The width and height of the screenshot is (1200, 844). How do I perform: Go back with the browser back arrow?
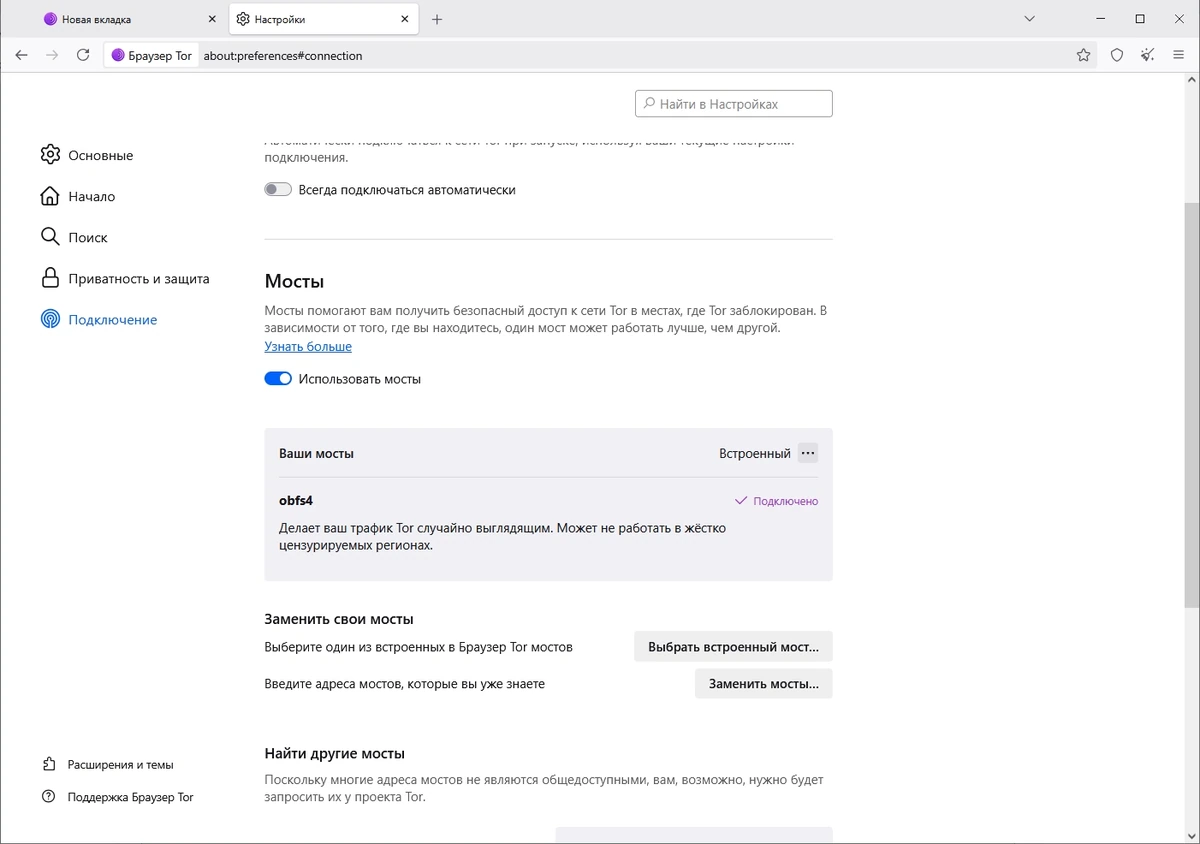tap(21, 55)
